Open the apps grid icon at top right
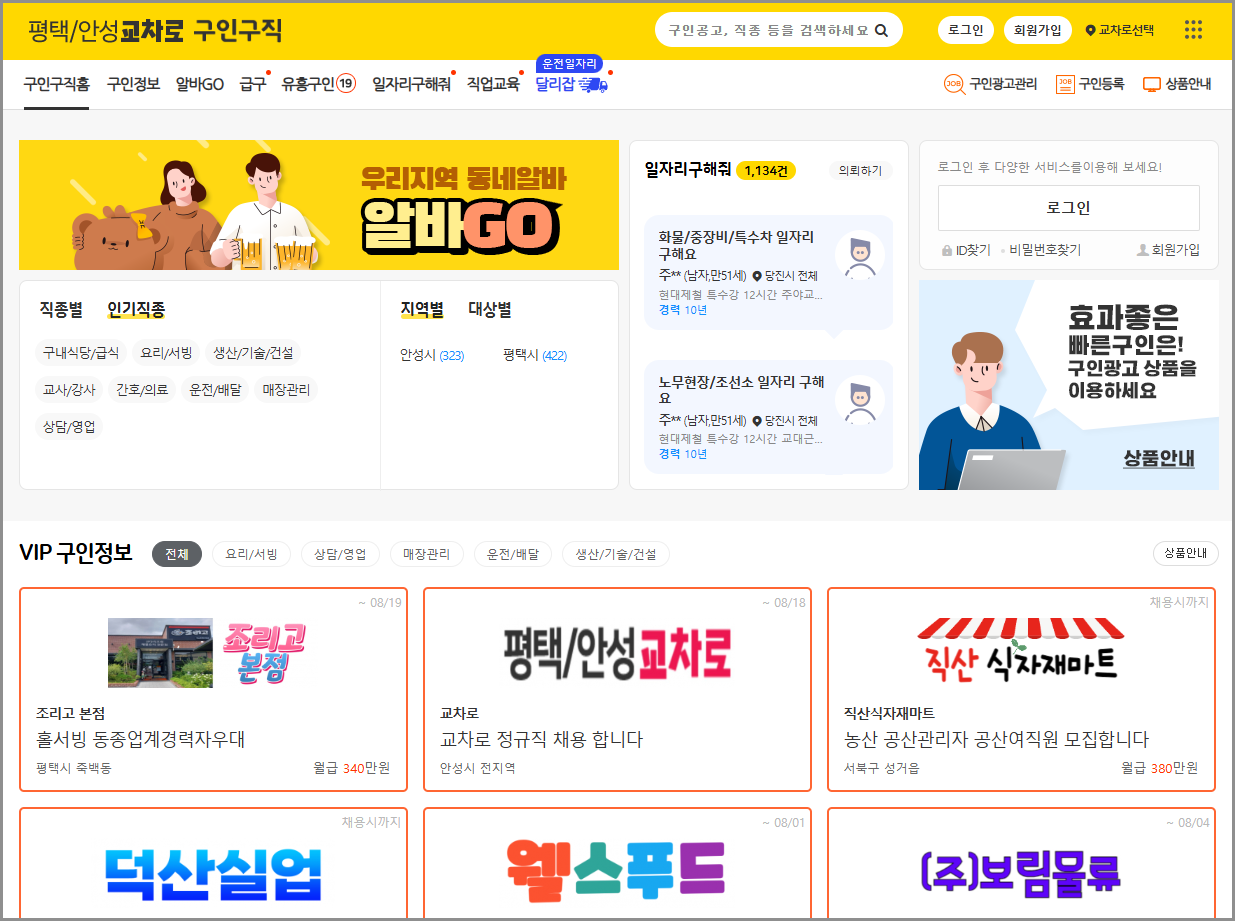The height and width of the screenshot is (921, 1235). (x=1193, y=30)
